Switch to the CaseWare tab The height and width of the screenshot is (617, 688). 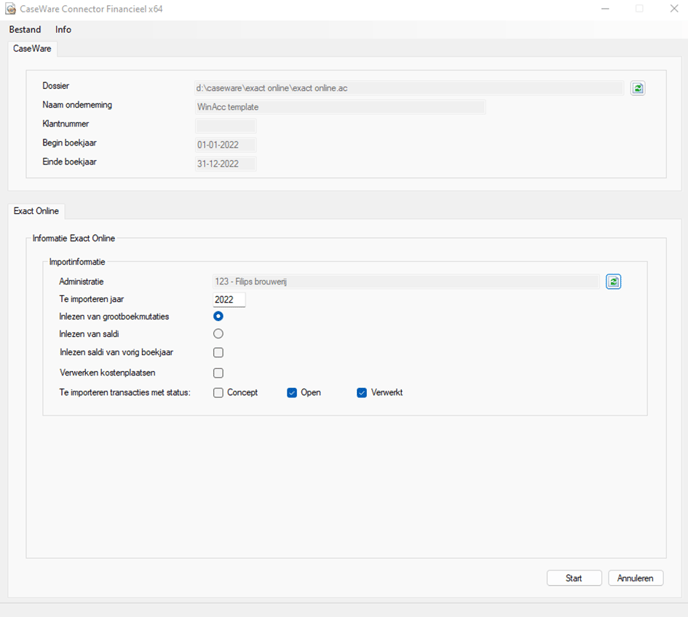click(32, 49)
